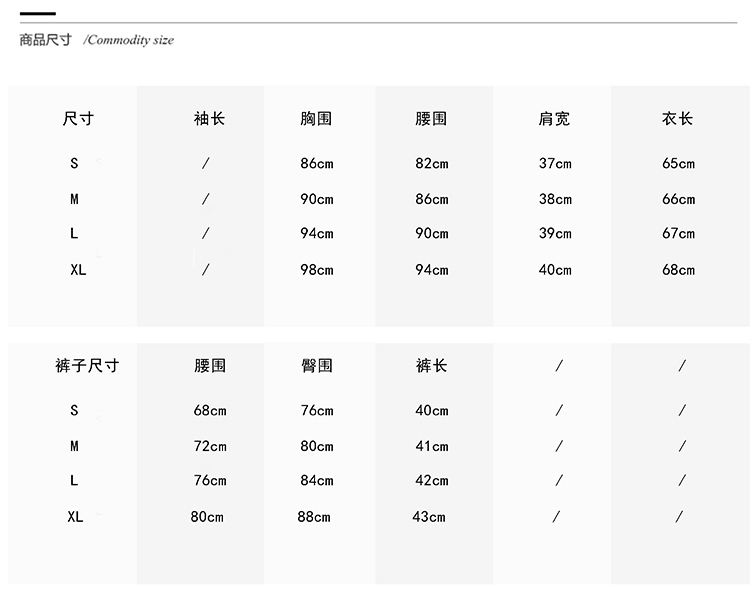750x611 pixels.
Task: Select the 尺寸 column header in top table
Action: pos(78,119)
